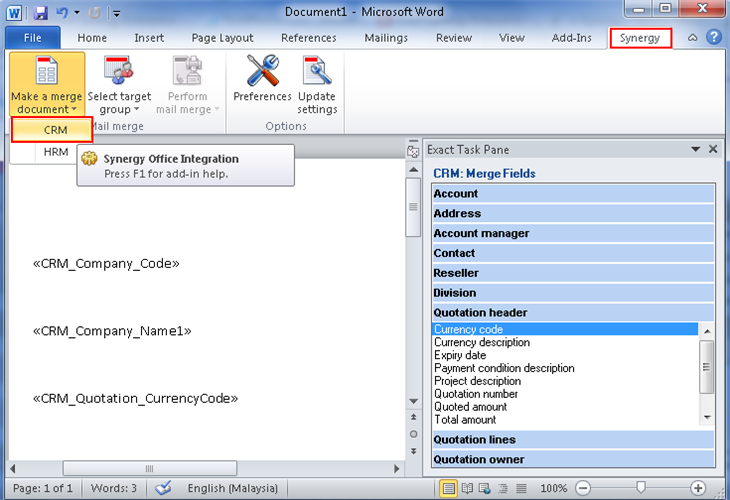Choose HRM from the merge document menu
This screenshot has width=730, height=500.
click(x=55, y=152)
